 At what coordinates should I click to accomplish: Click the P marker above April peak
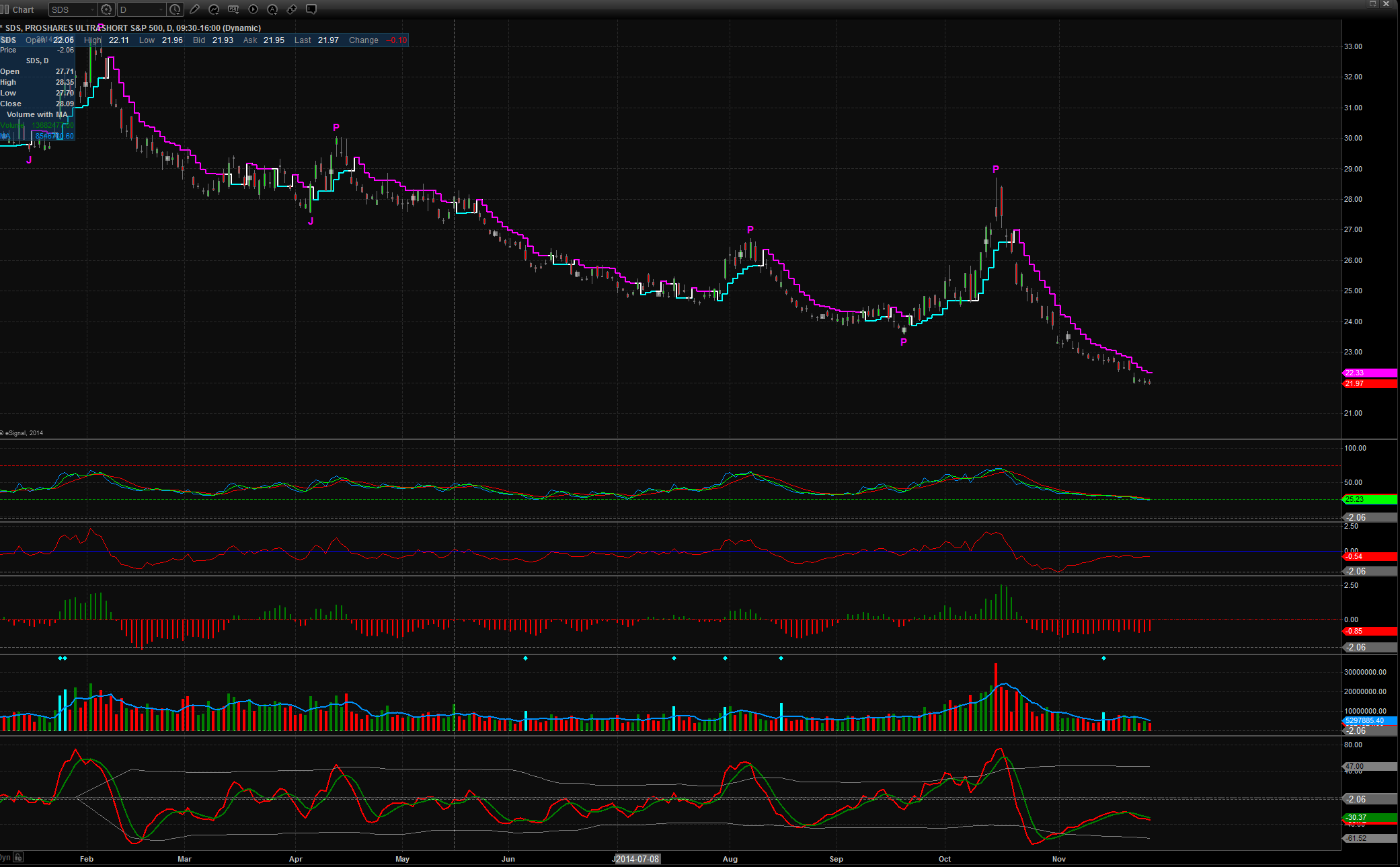336,127
